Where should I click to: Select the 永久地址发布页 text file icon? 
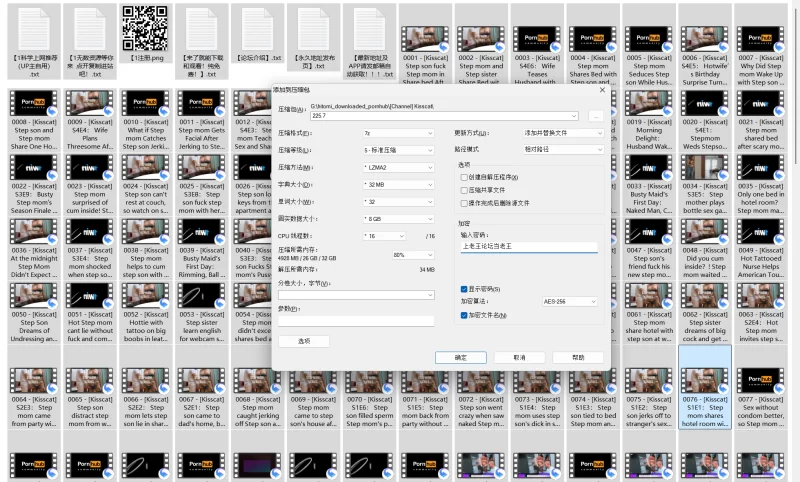[315, 27]
